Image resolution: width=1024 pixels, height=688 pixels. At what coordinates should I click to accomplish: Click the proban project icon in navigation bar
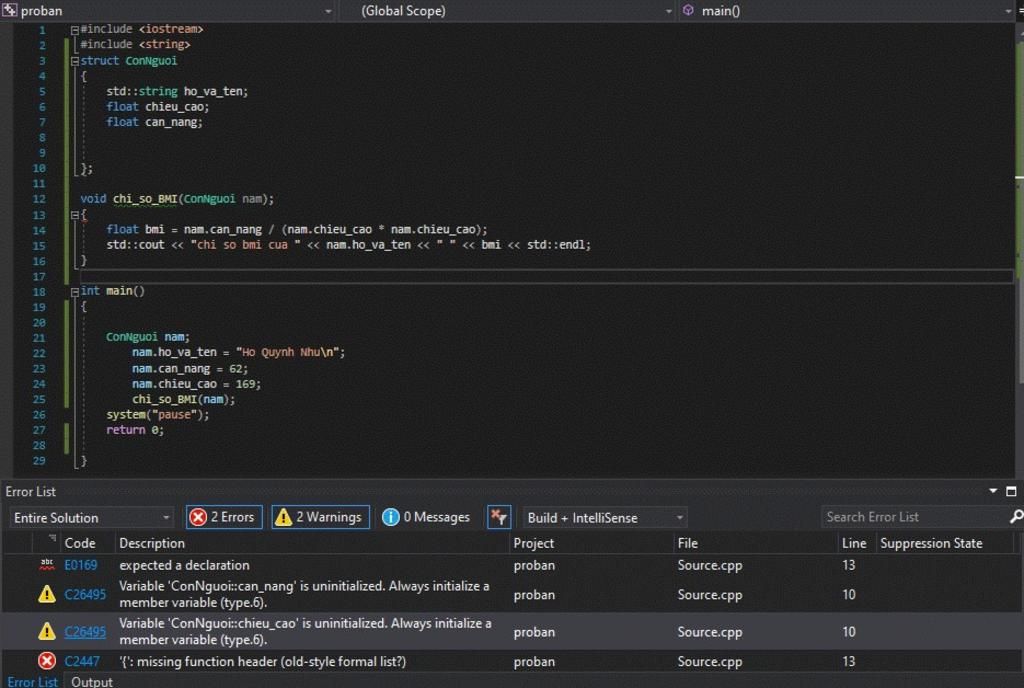pos(9,10)
